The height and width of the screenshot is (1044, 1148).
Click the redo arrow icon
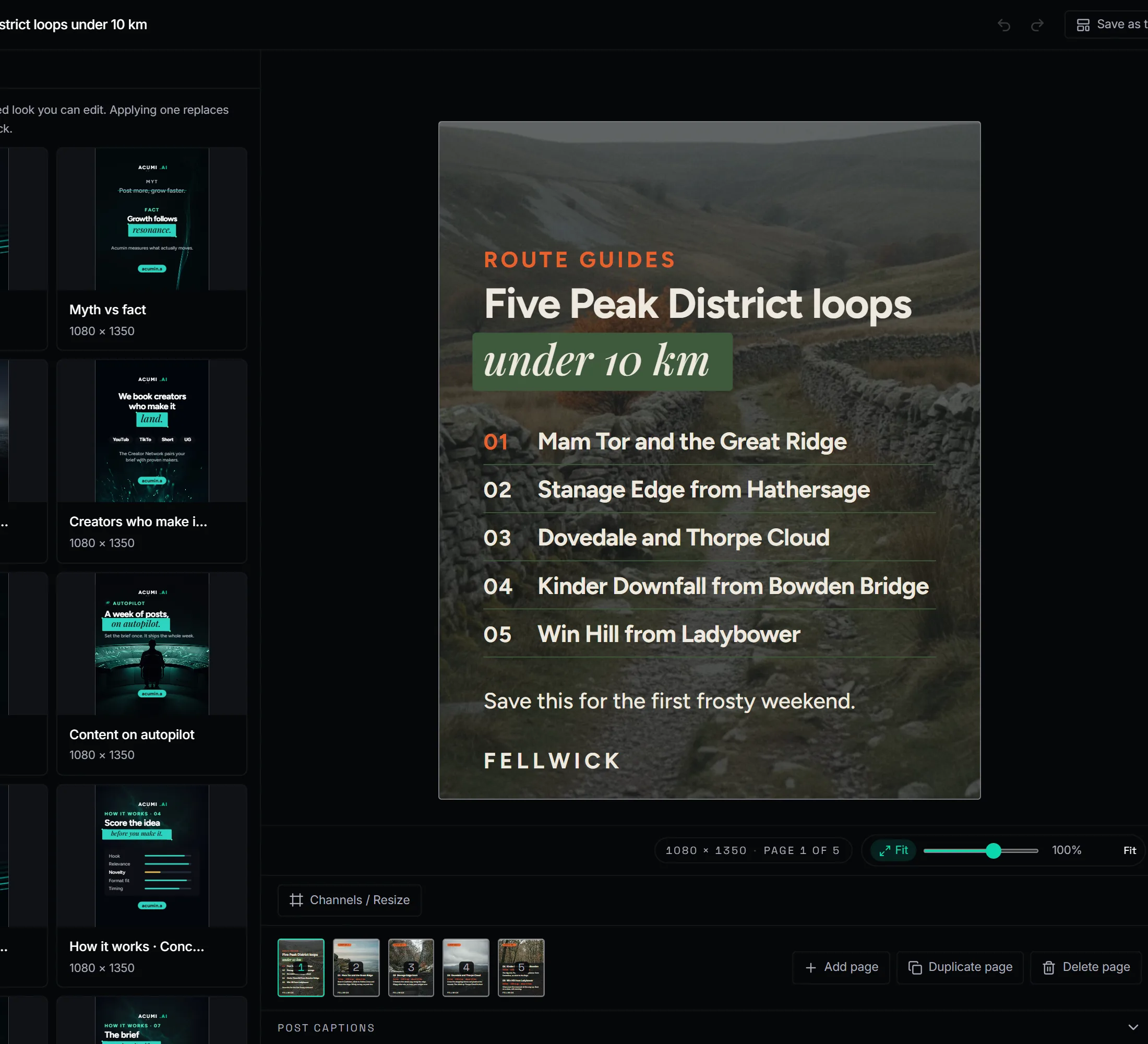click(1037, 25)
